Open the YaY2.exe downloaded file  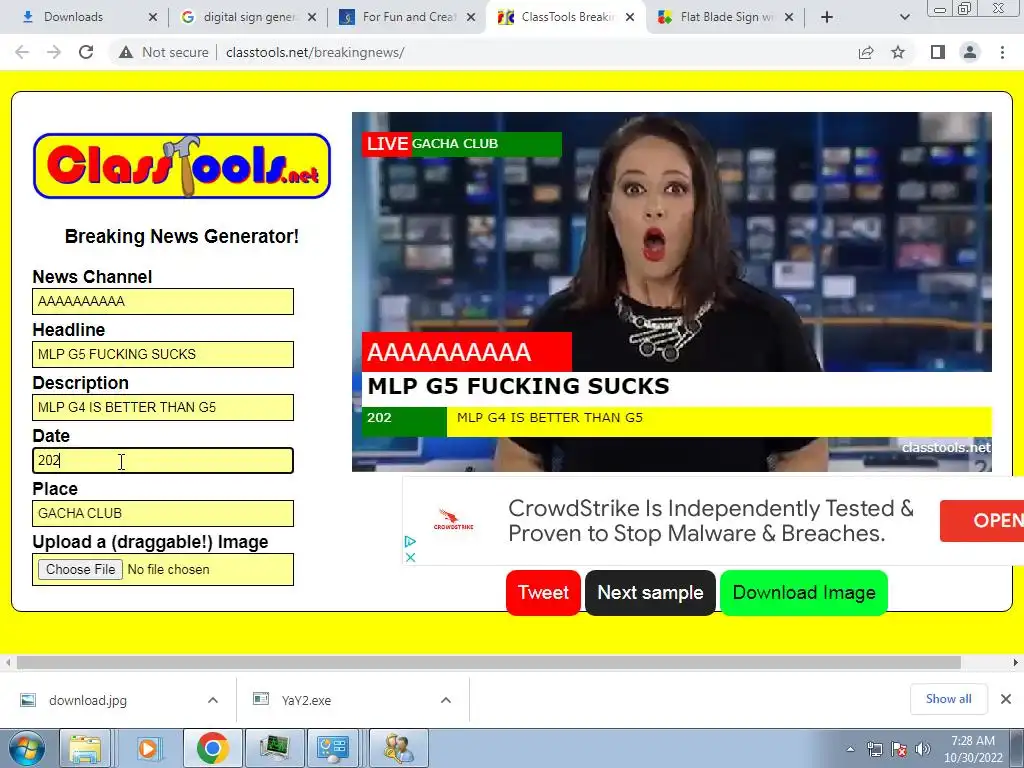tap(306, 700)
